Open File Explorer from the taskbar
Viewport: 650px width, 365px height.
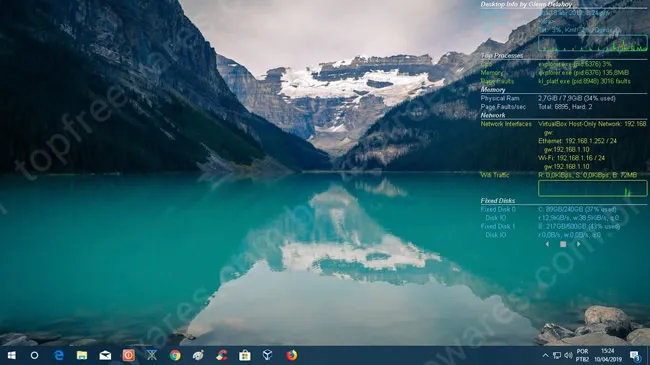(x=82, y=355)
